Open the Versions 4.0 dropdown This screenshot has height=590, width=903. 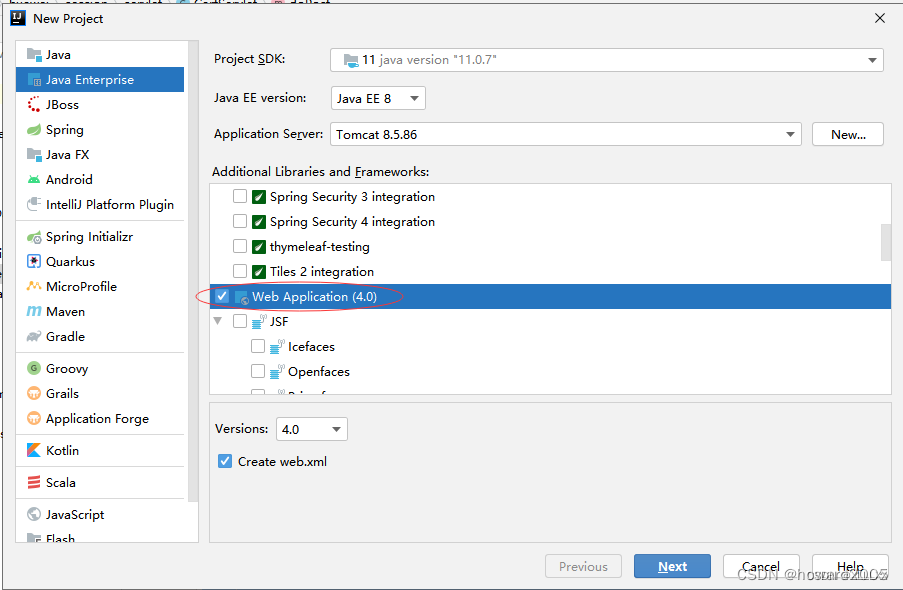312,429
